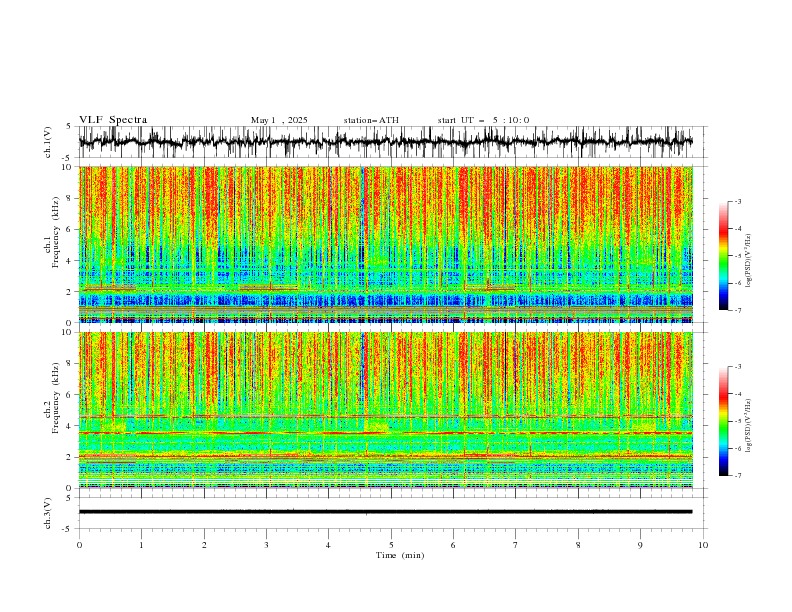Click inside the ch.2 spectrogram panel
This screenshot has height=612, width=792.
(x=386, y=410)
